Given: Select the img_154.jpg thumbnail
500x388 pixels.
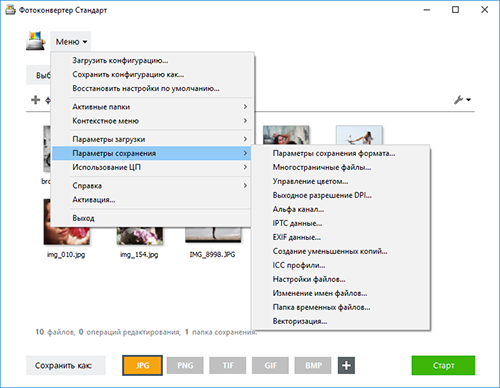Looking at the screenshot, I should click(139, 235).
